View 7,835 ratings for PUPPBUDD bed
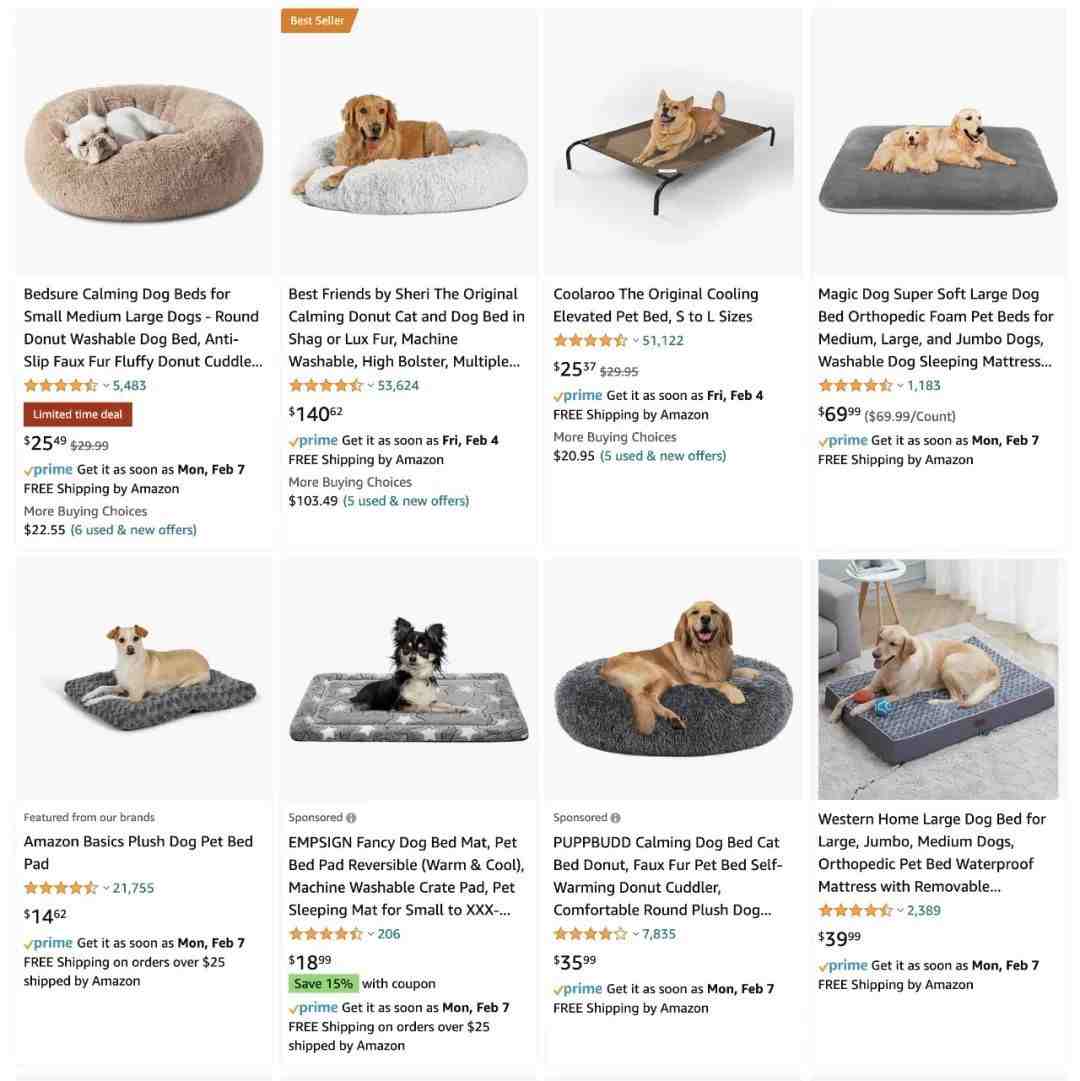Screen dimensions: 1080x1081 point(659,934)
